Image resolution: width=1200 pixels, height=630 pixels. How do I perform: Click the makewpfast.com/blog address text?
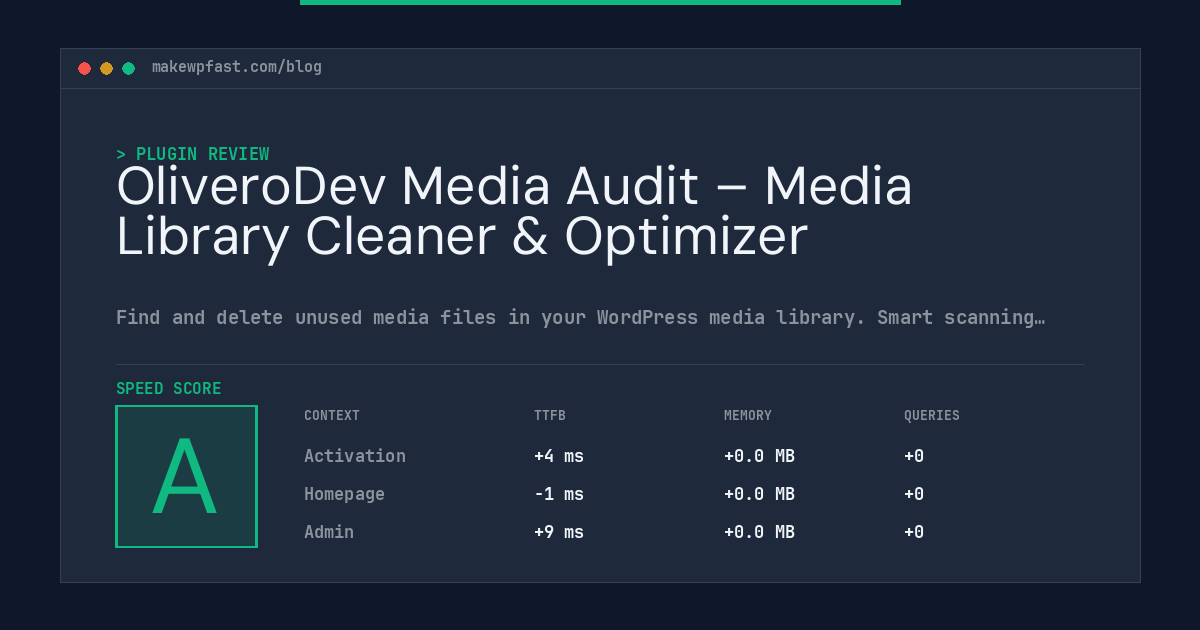[x=237, y=67]
